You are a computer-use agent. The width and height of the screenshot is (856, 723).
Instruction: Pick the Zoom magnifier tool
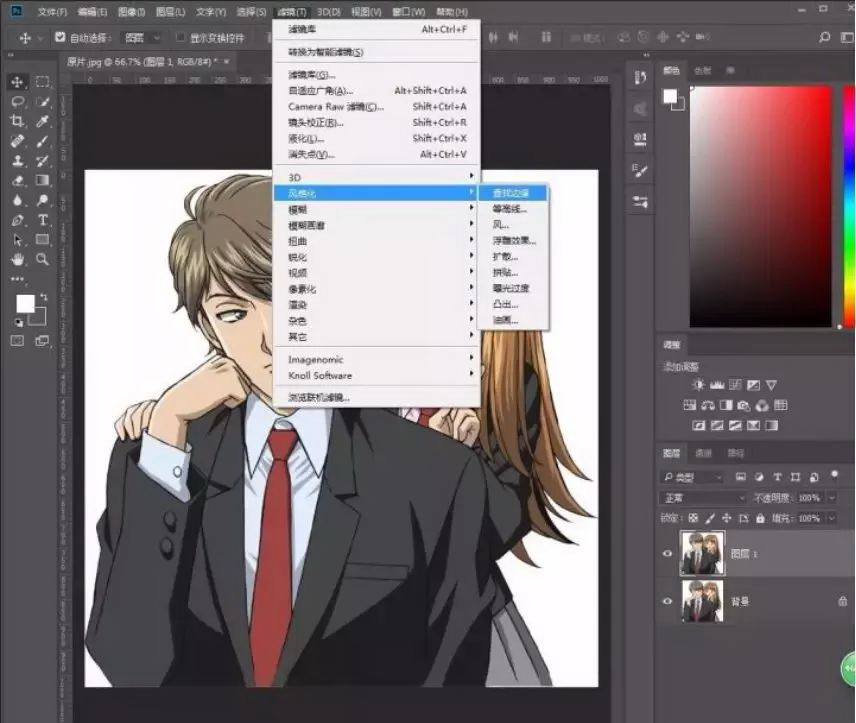click(x=43, y=259)
